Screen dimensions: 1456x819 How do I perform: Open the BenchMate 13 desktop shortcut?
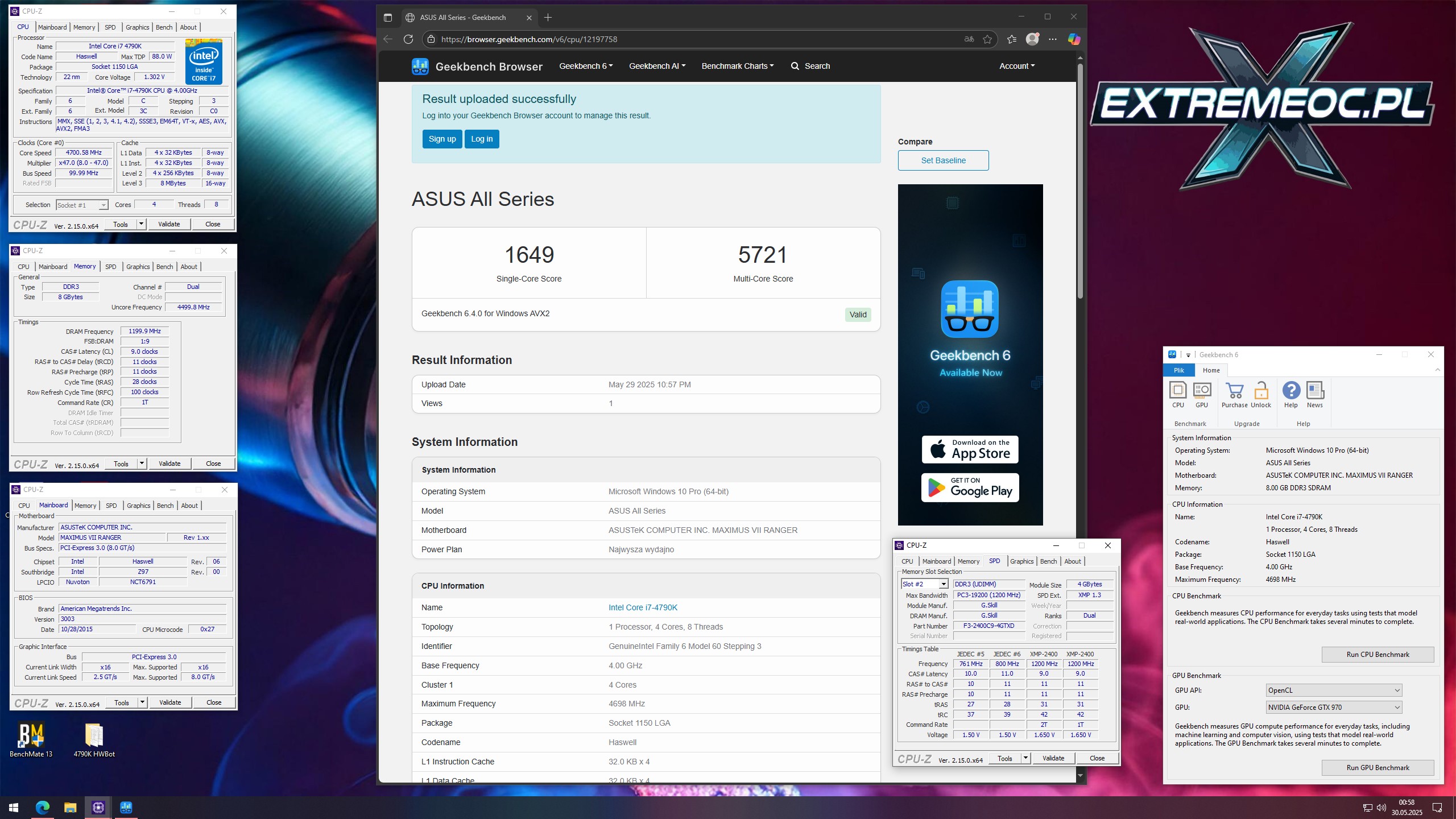pos(31,741)
